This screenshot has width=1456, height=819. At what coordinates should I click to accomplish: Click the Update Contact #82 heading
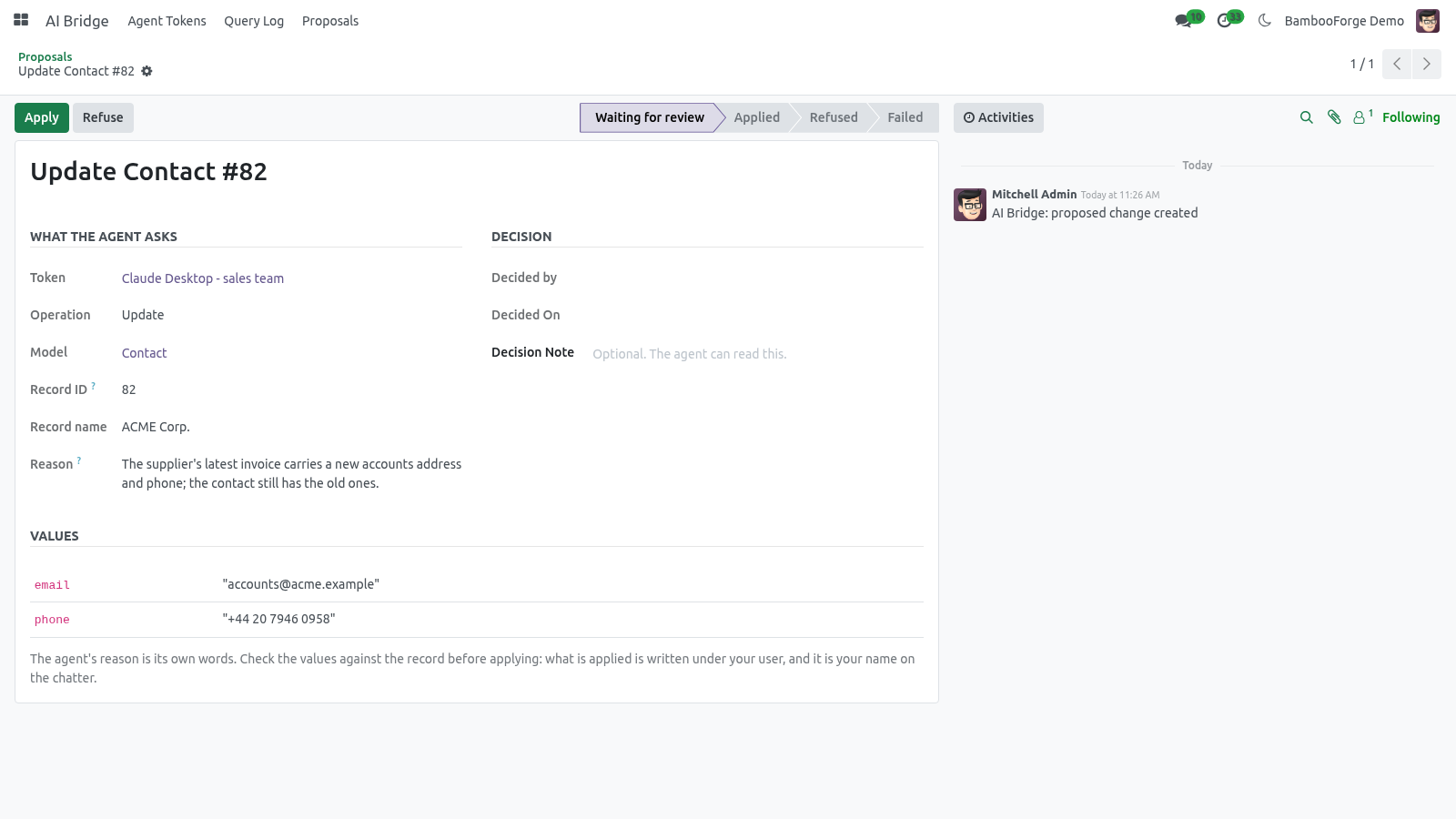149,172
